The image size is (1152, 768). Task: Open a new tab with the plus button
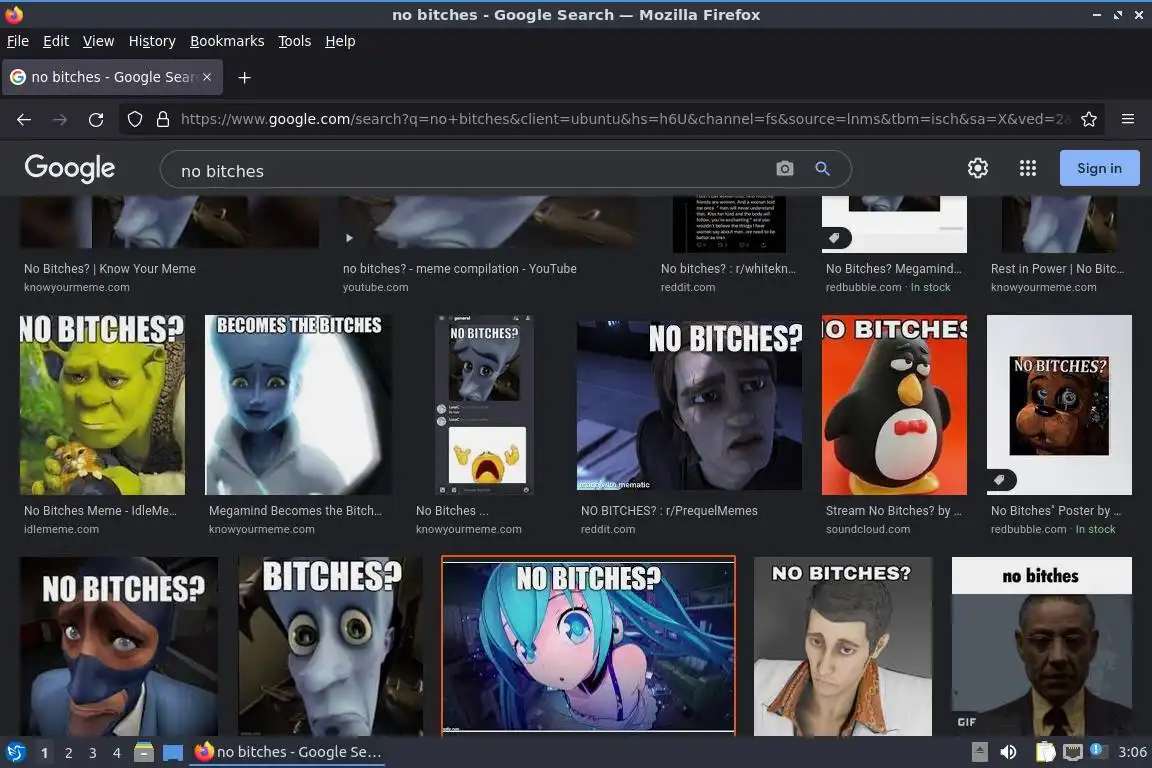click(x=245, y=77)
